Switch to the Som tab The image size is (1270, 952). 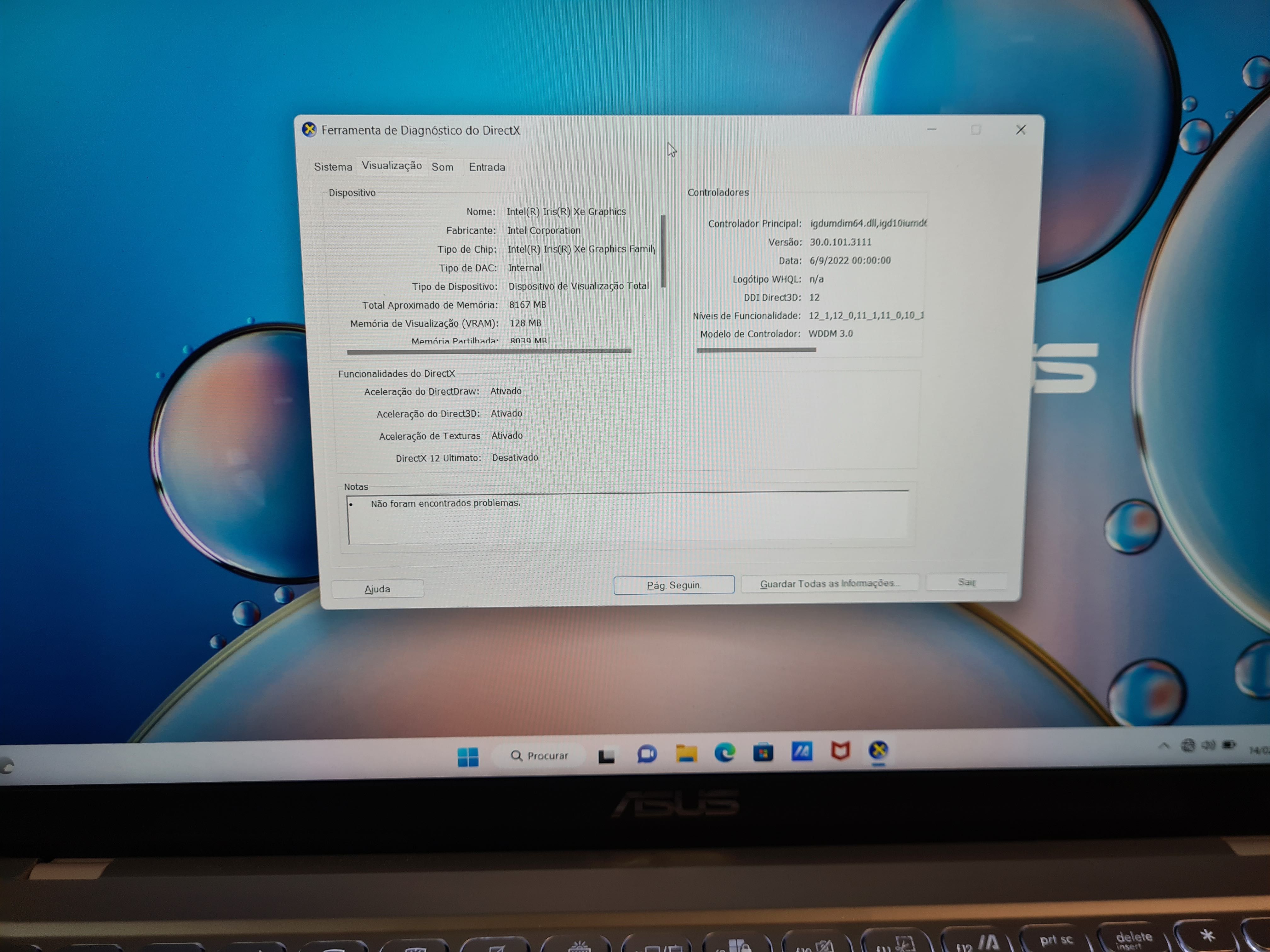[x=442, y=167]
